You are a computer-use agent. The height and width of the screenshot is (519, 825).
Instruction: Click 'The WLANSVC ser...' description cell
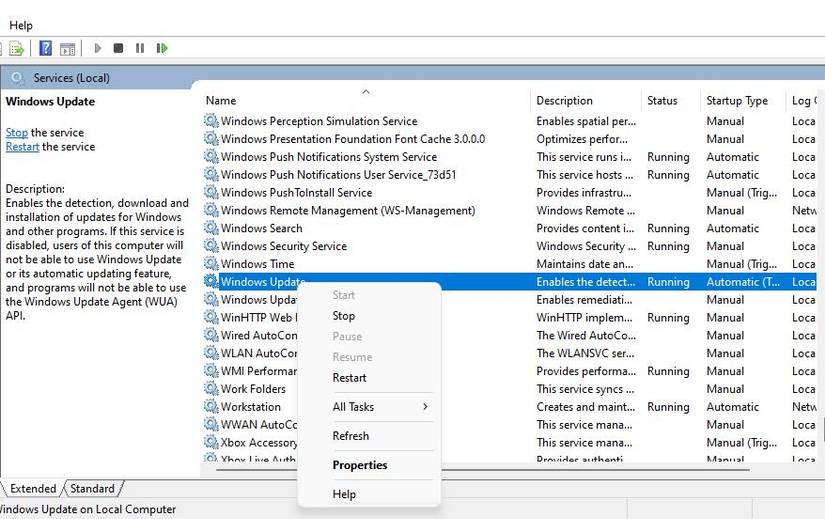point(585,353)
